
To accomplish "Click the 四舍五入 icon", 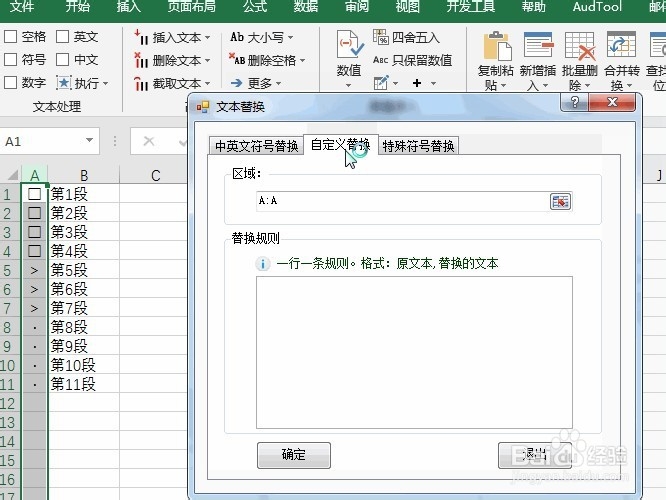I will [381, 37].
